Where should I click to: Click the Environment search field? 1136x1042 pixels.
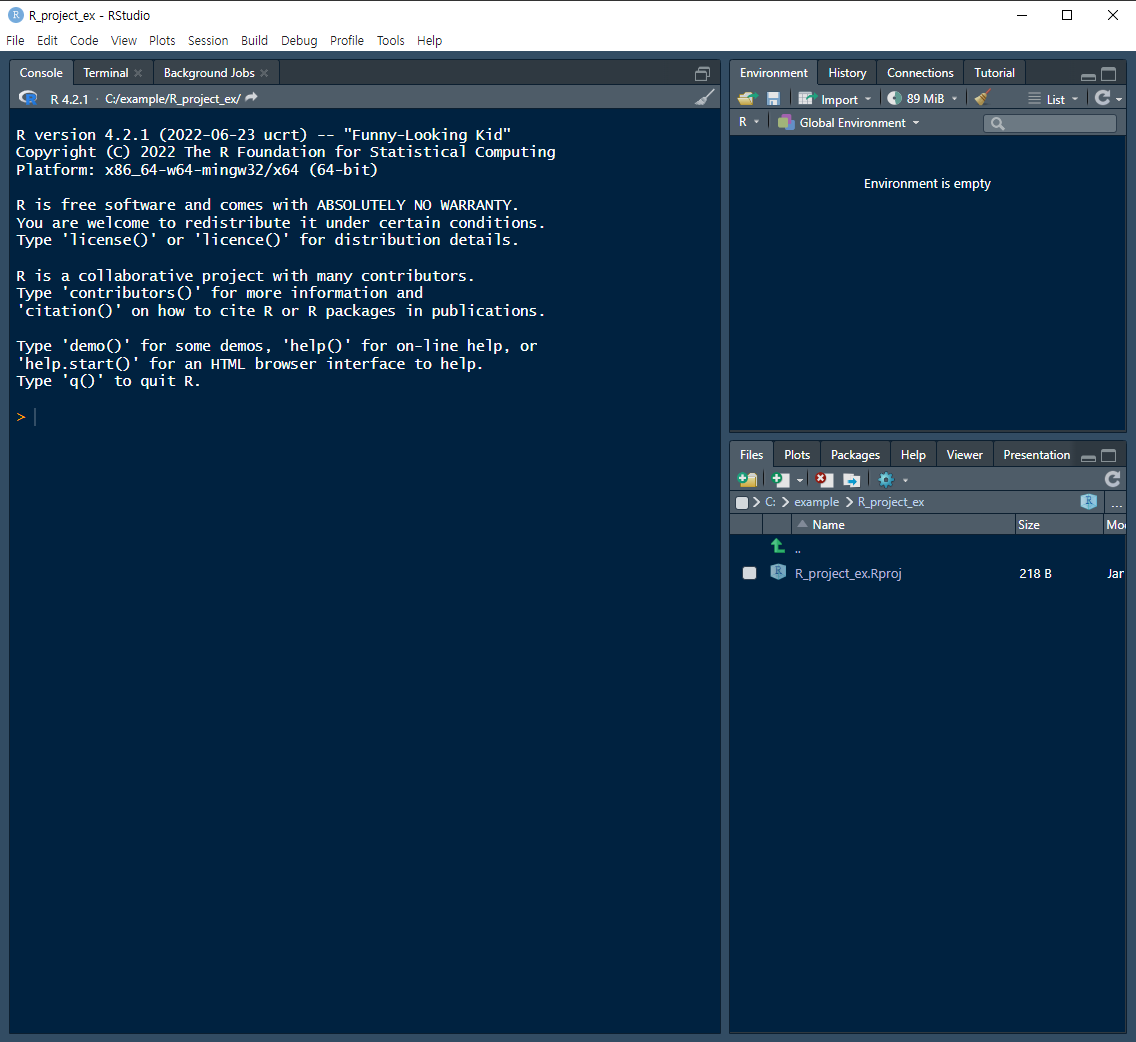(x=1050, y=123)
